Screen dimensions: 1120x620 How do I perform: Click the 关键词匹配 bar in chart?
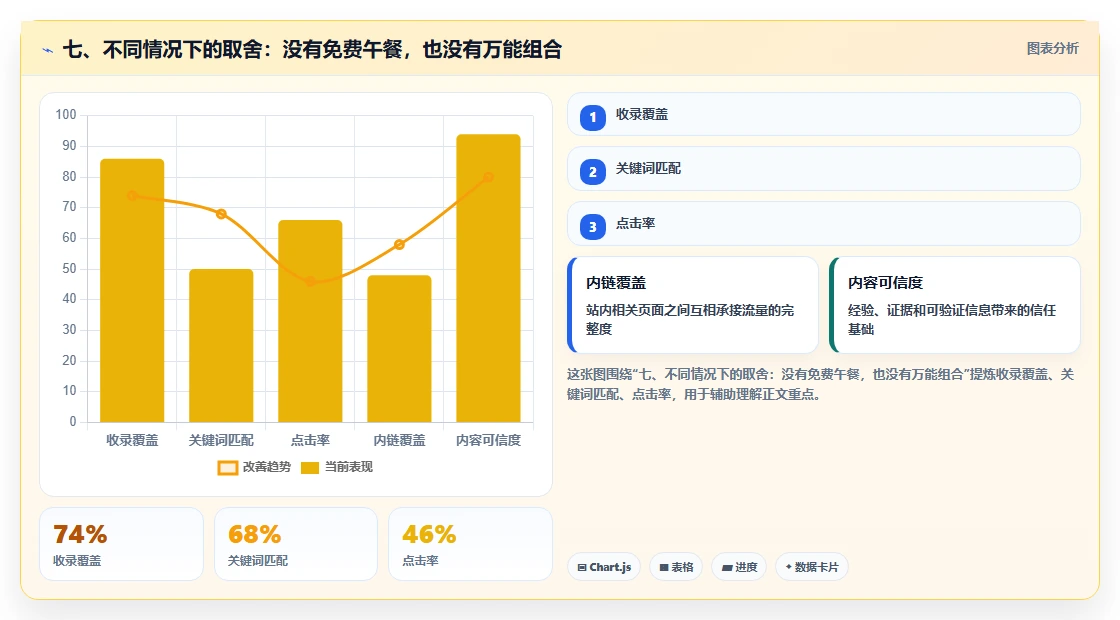click(x=221, y=345)
